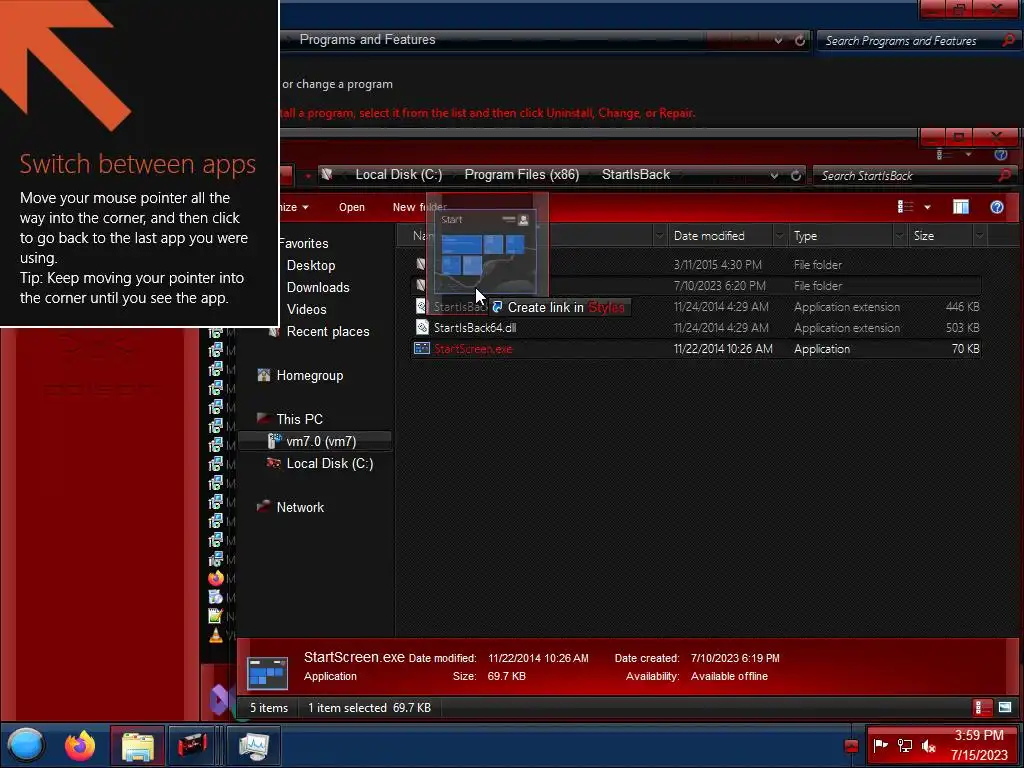Viewport: 1024px width, 768px height.
Task: Select folder dated 7/10/2023 6:20 PM
Action: [696, 285]
